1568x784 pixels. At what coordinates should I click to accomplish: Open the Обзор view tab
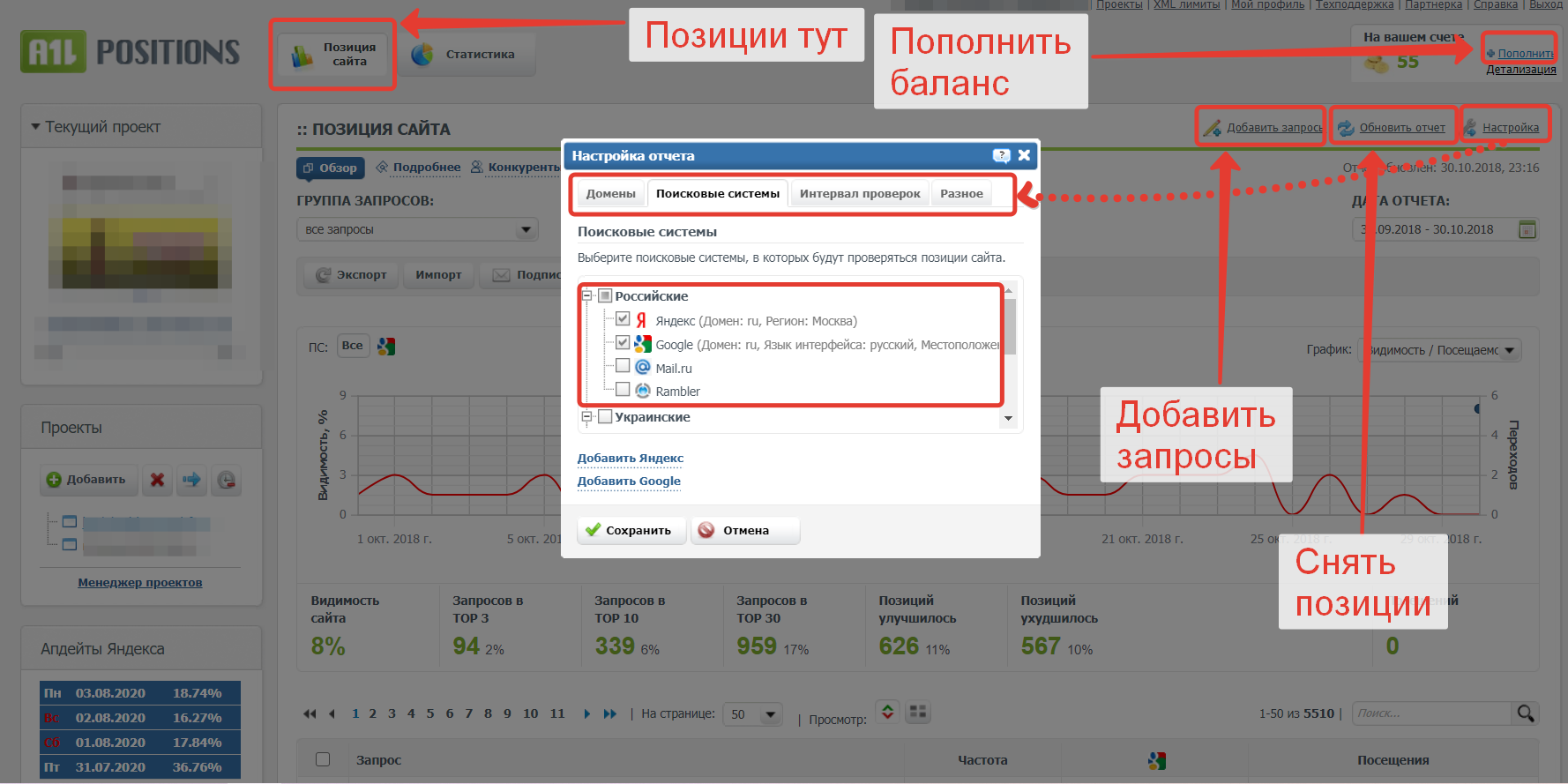331,168
